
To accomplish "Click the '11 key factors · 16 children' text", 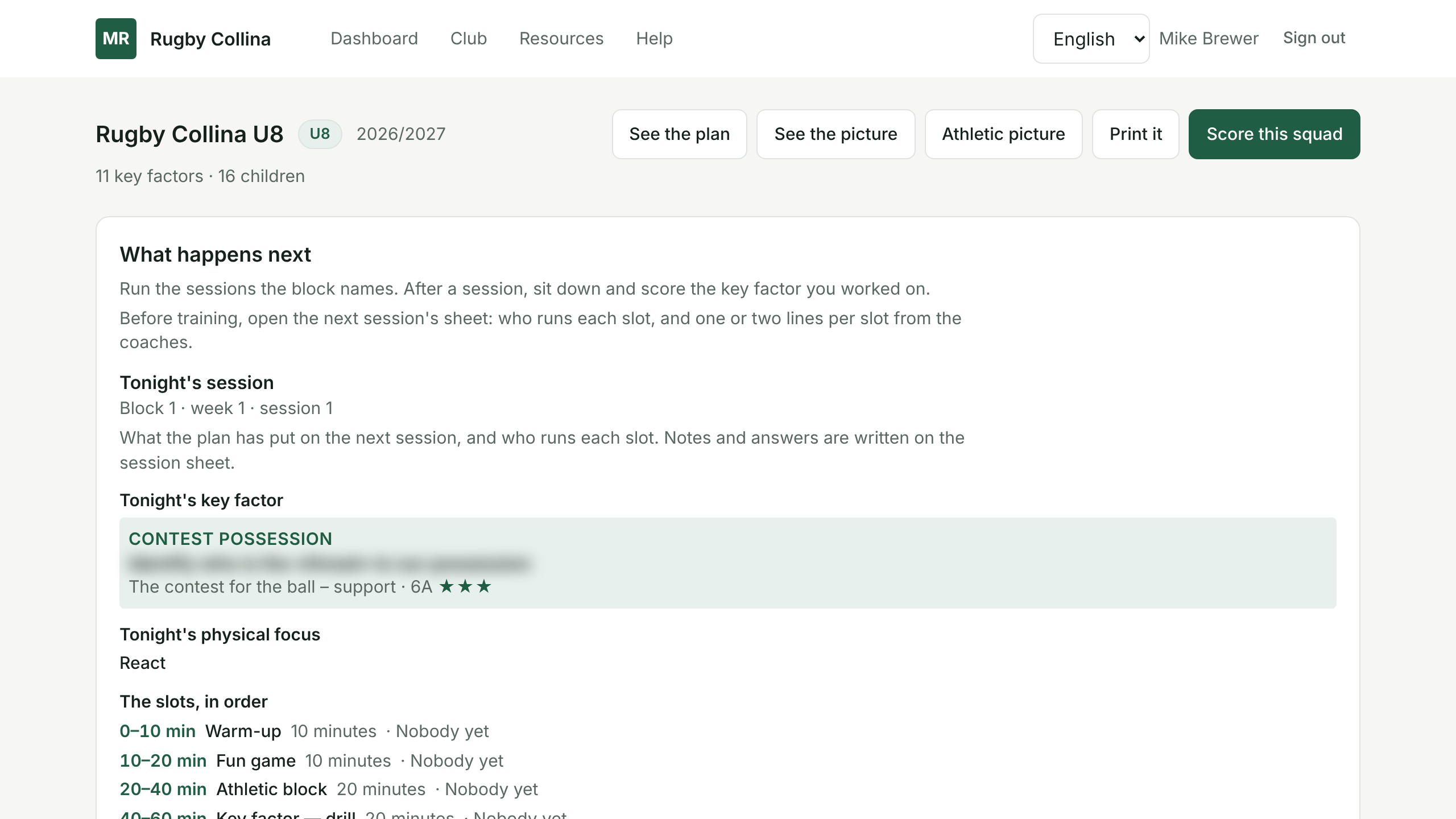I will tap(200, 176).
